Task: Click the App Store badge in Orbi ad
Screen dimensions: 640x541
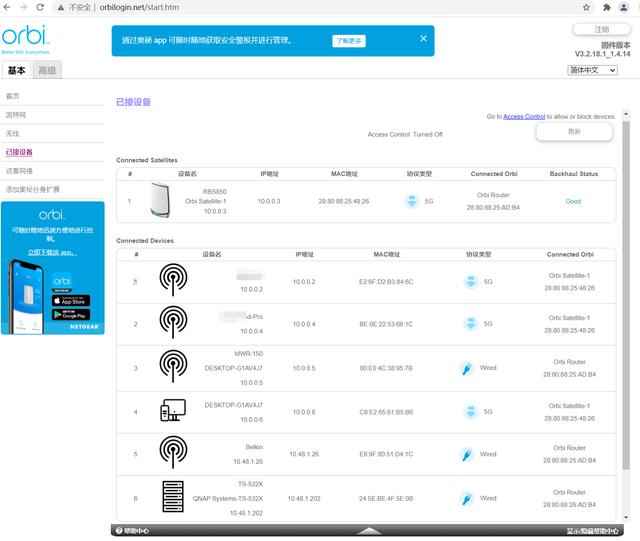Action: 71,301
